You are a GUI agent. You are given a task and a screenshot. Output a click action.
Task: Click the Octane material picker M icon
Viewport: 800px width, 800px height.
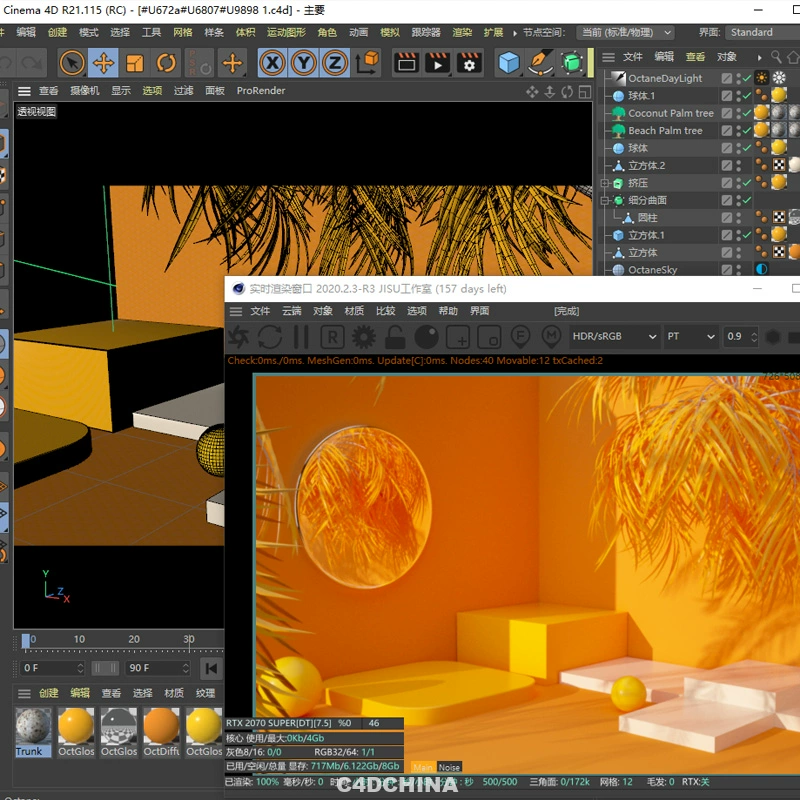[x=551, y=337]
